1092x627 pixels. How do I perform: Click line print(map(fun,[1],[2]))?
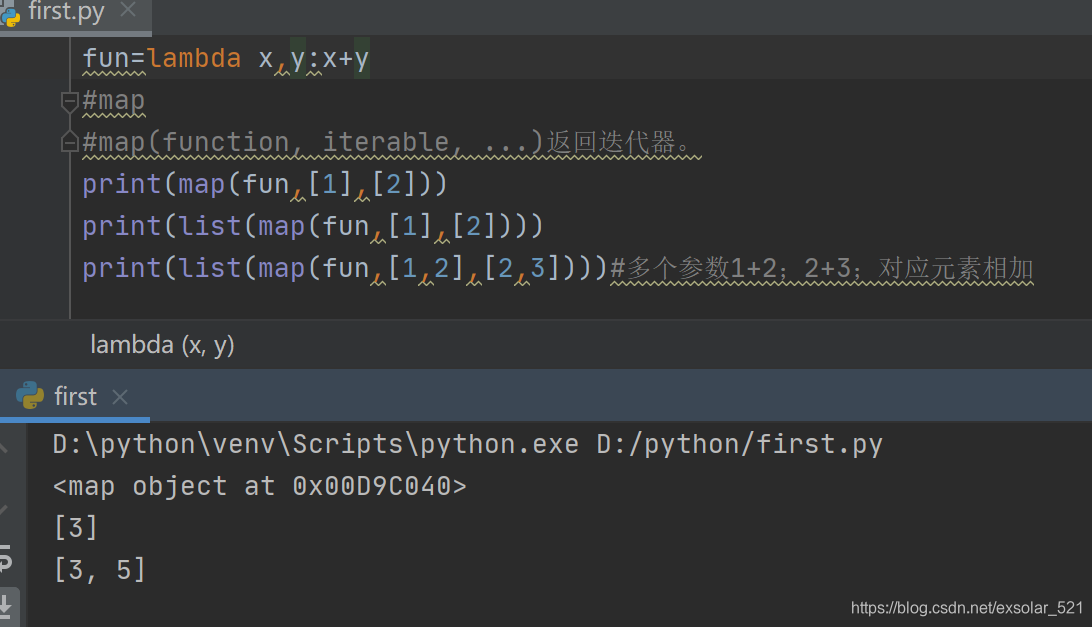pos(265,185)
